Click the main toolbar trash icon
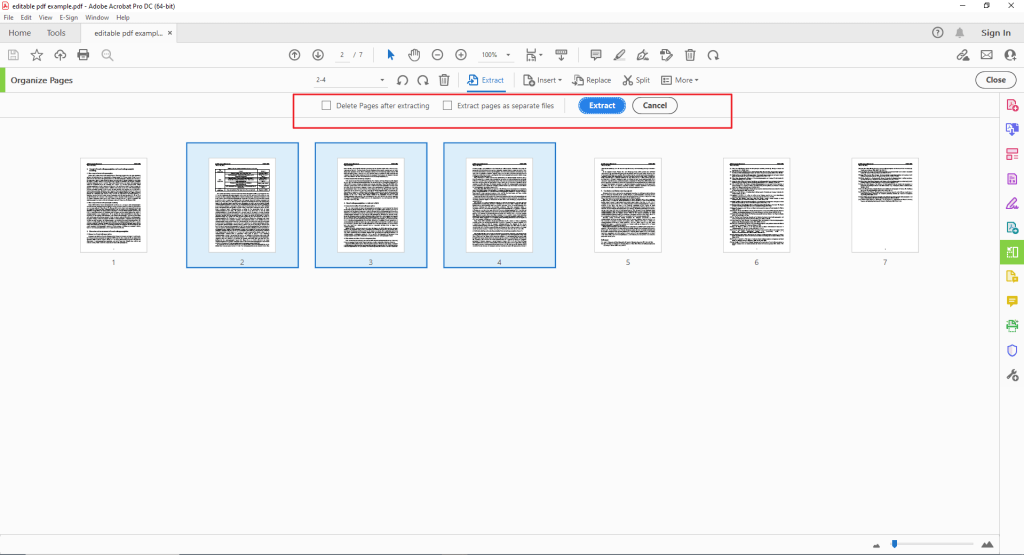1024x555 pixels. click(x=690, y=55)
